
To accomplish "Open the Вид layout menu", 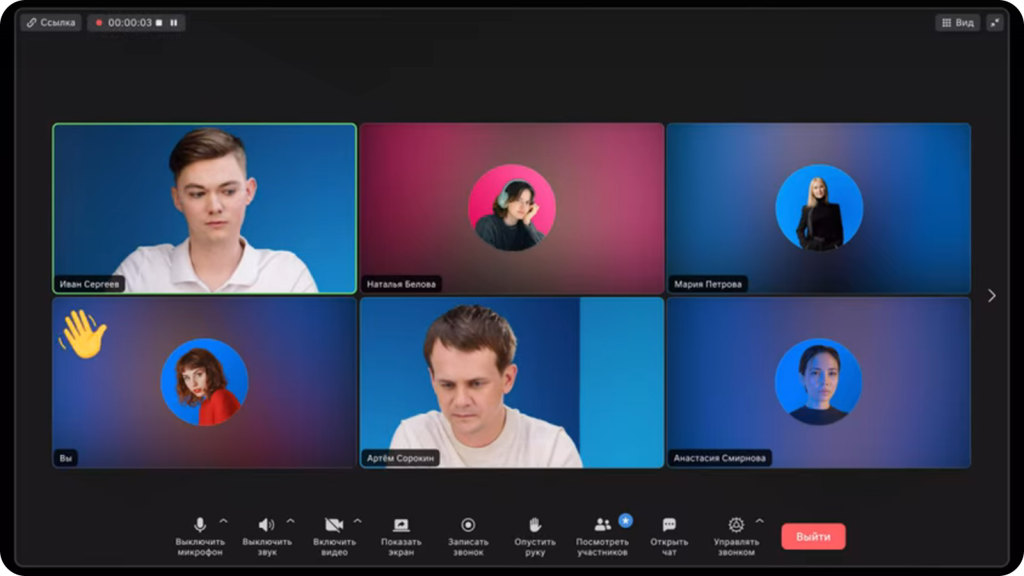I will pyautogui.click(x=957, y=22).
